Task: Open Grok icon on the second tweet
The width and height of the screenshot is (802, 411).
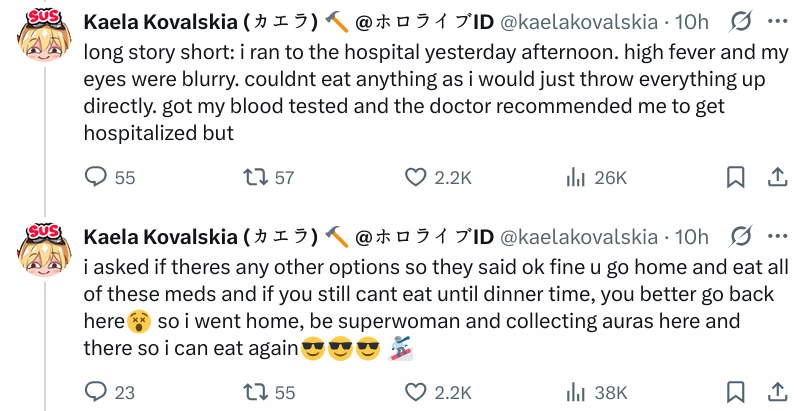Action: point(742,236)
